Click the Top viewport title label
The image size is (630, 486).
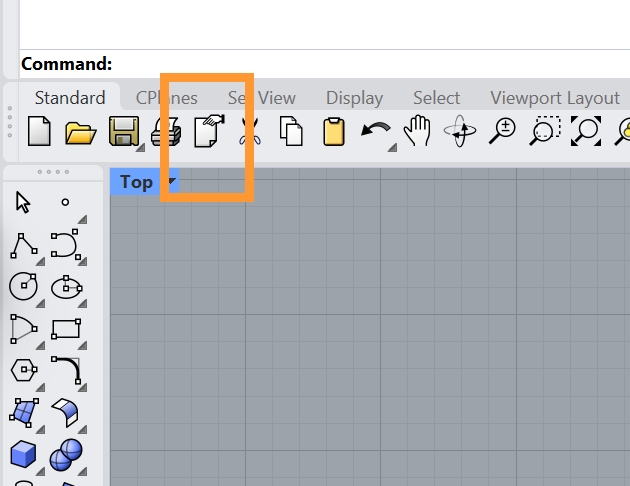click(x=136, y=182)
